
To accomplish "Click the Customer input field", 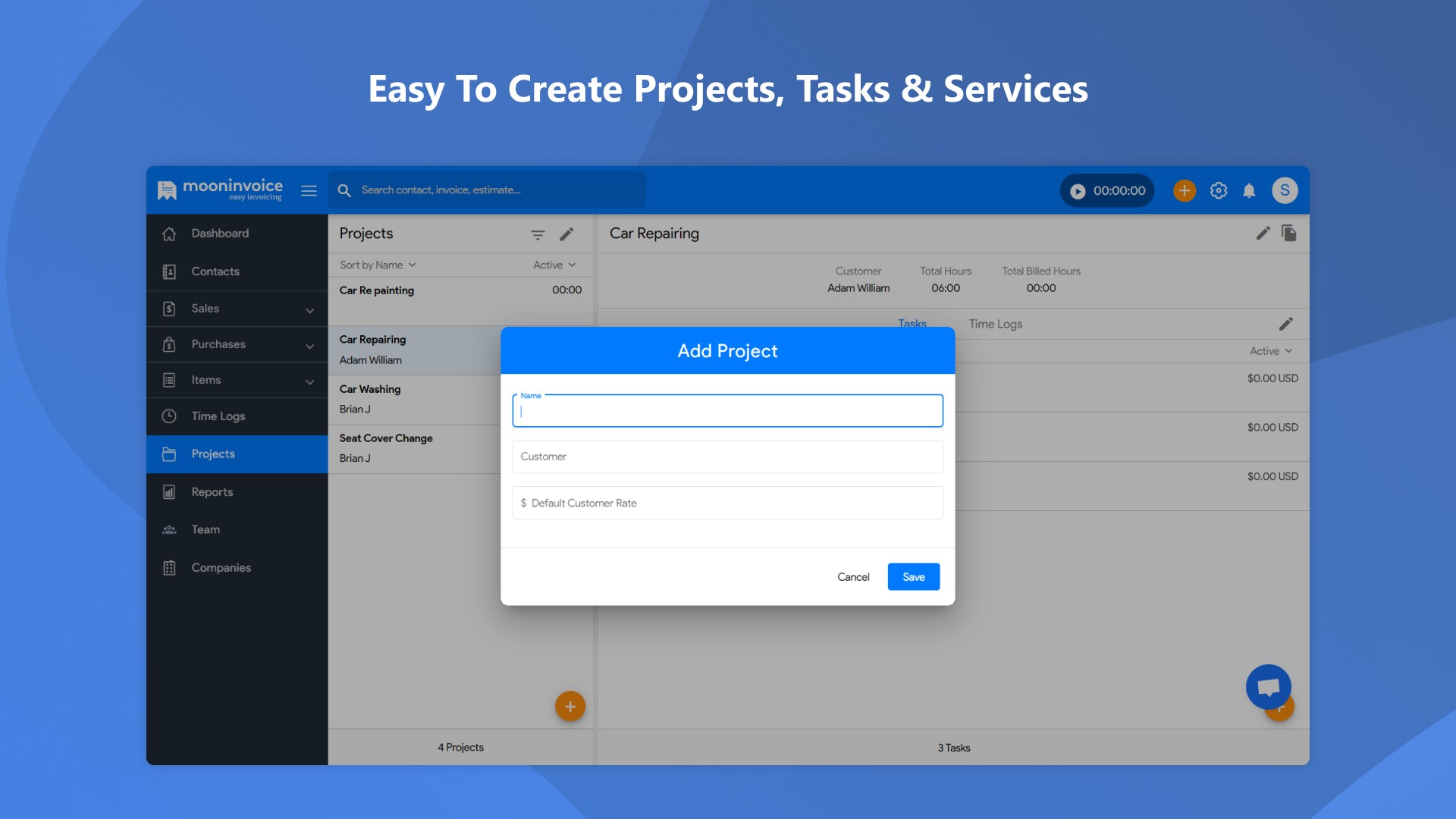I will [x=727, y=457].
